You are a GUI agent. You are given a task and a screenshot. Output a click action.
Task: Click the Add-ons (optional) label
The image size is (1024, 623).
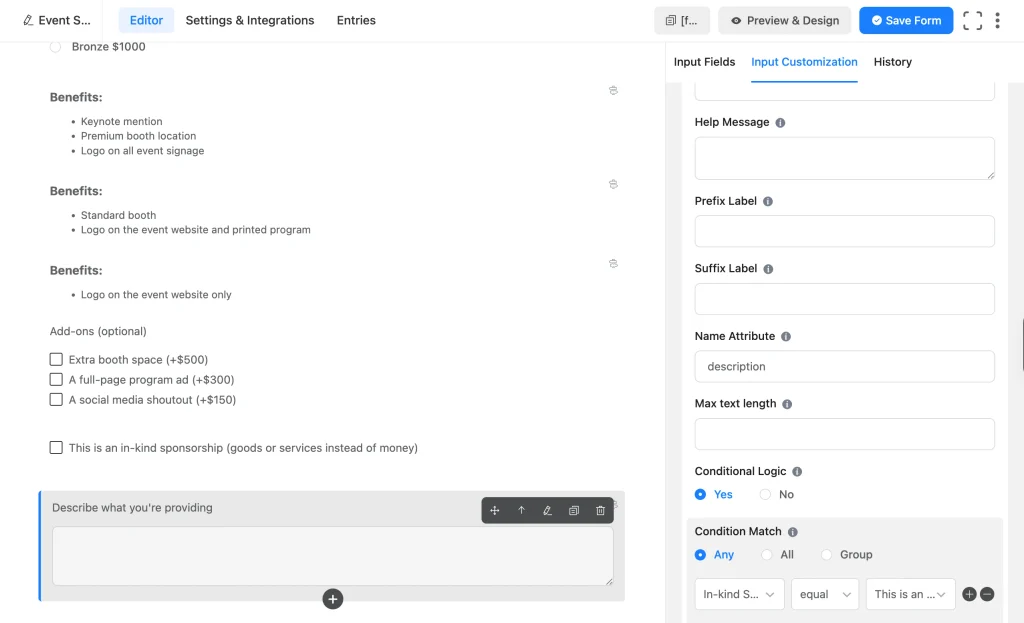tap(98, 331)
